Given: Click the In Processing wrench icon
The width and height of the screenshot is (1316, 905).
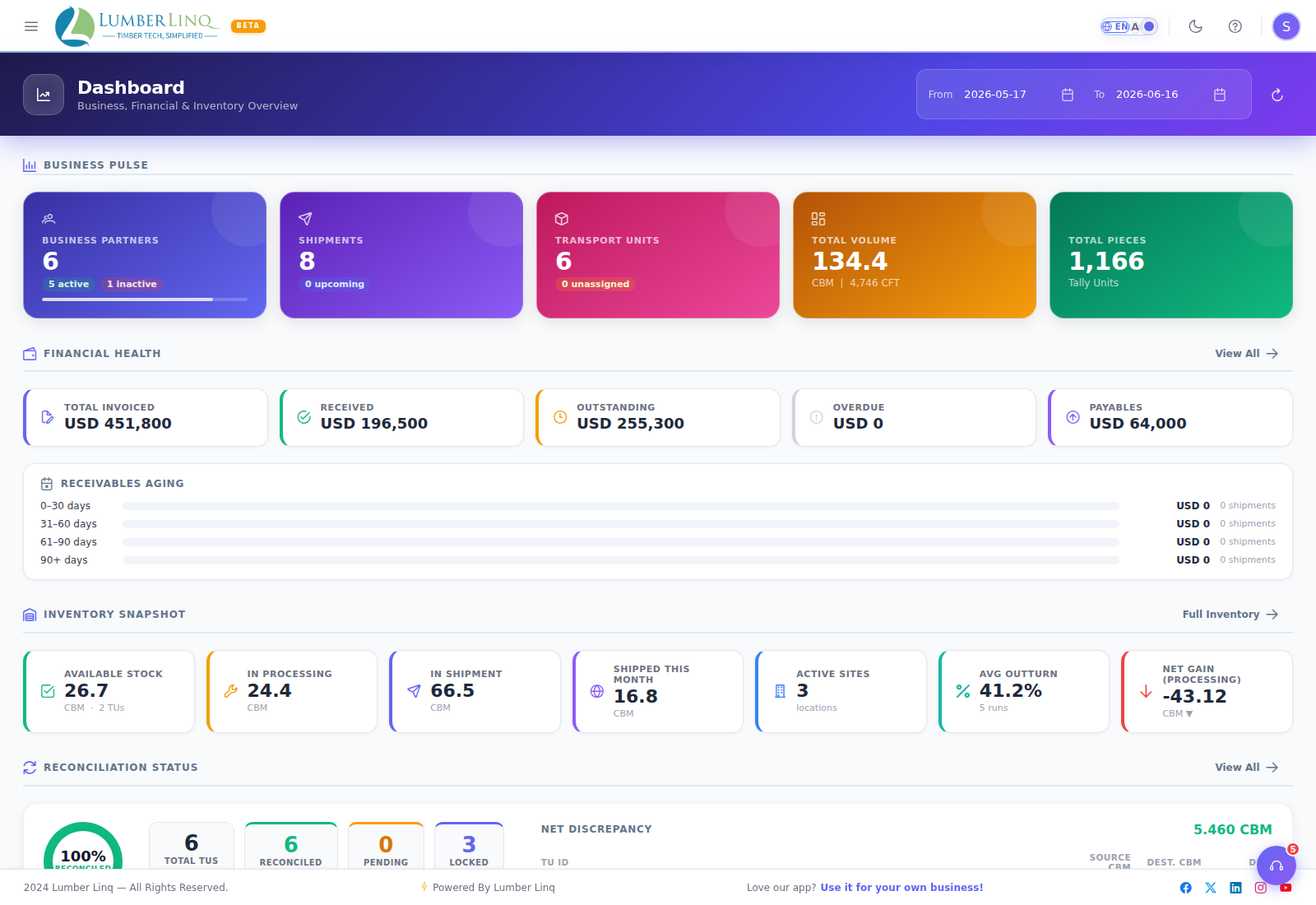Looking at the screenshot, I should pyautogui.click(x=231, y=691).
